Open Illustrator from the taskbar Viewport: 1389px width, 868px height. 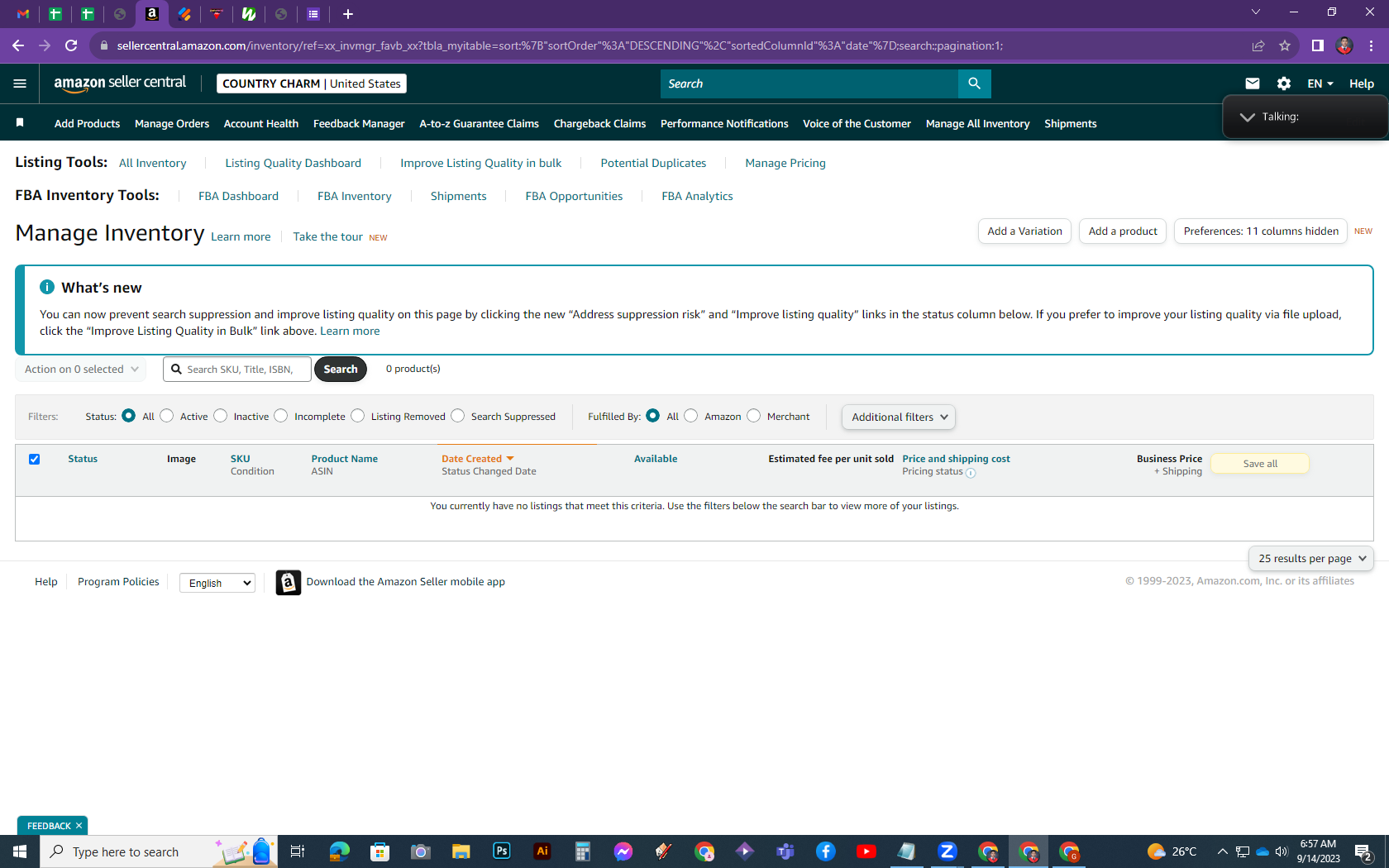tap(542, 851)
